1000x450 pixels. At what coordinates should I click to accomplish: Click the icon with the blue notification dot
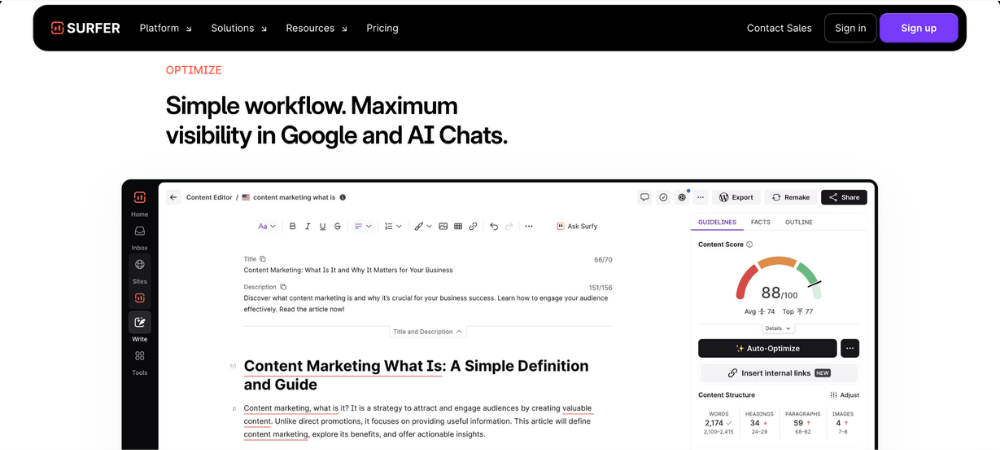click(x=682, y=198)
